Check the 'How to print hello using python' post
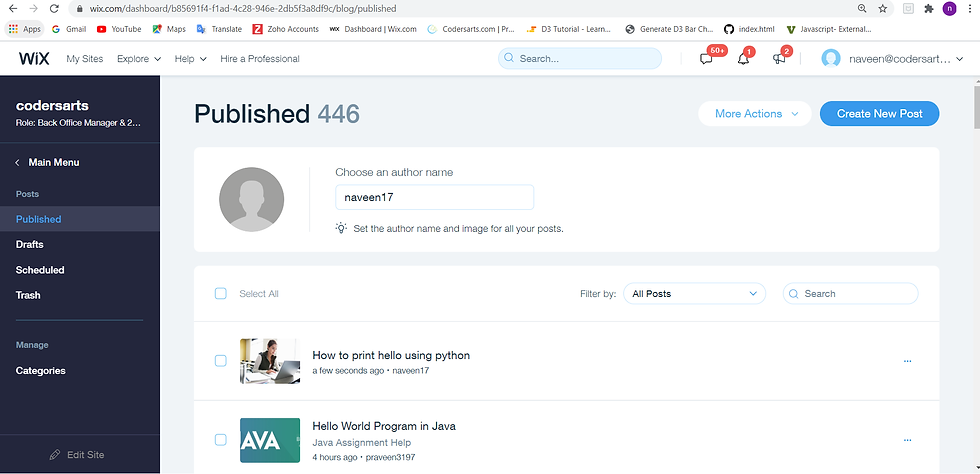 click(x=221, y=361)
